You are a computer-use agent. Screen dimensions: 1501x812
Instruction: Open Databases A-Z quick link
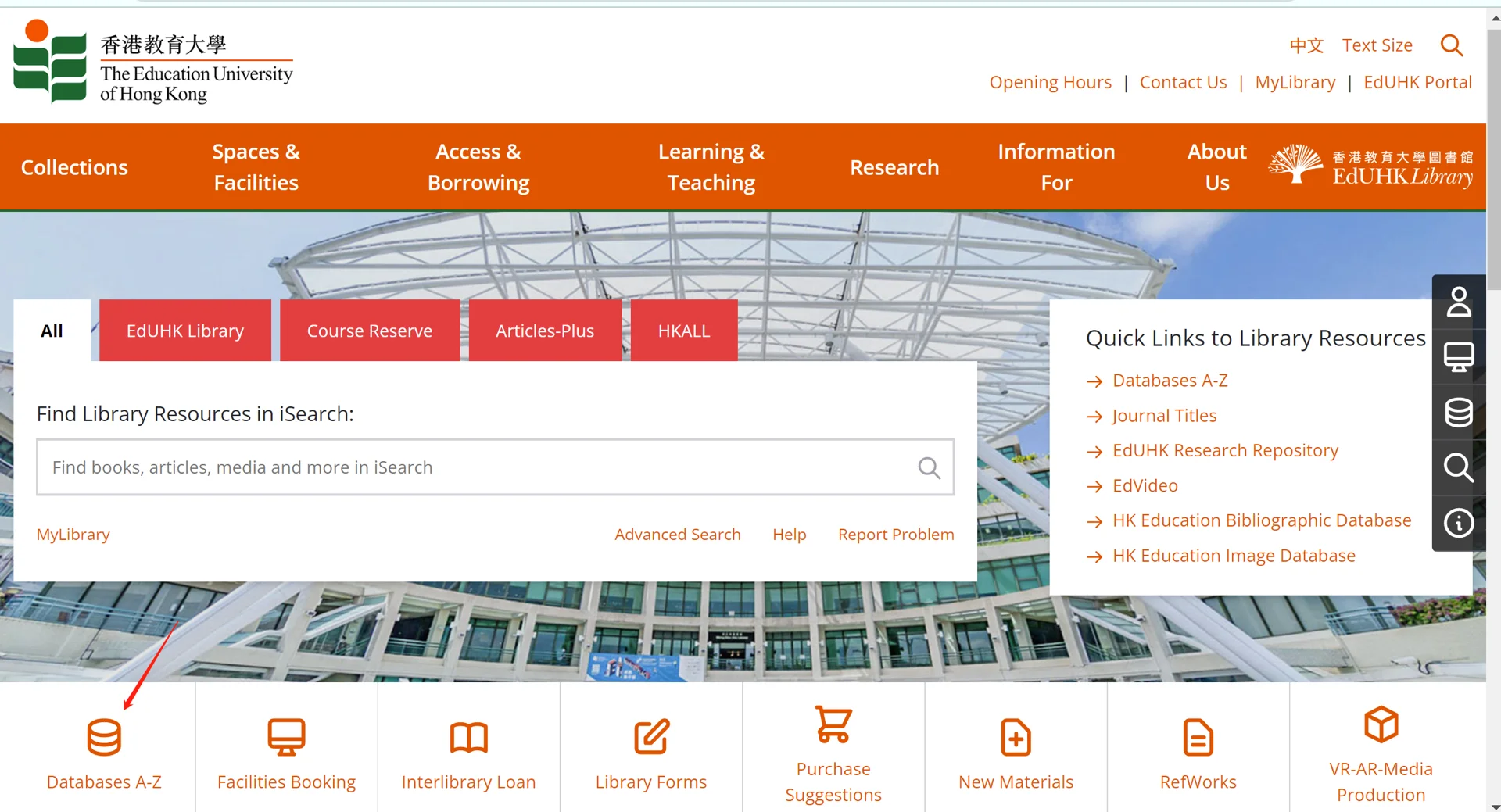pos(1170,381)
